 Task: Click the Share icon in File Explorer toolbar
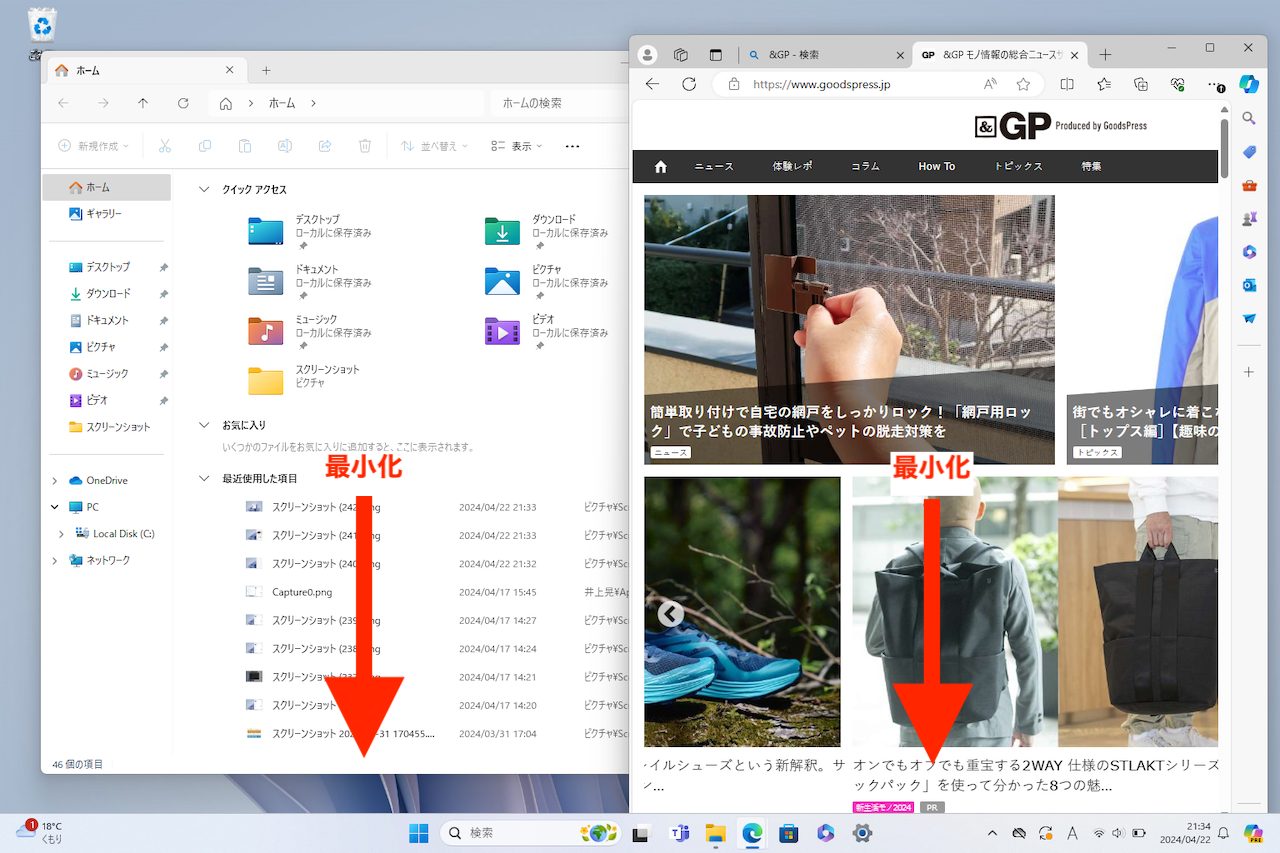pyautogui.click(x=325, y=146)
